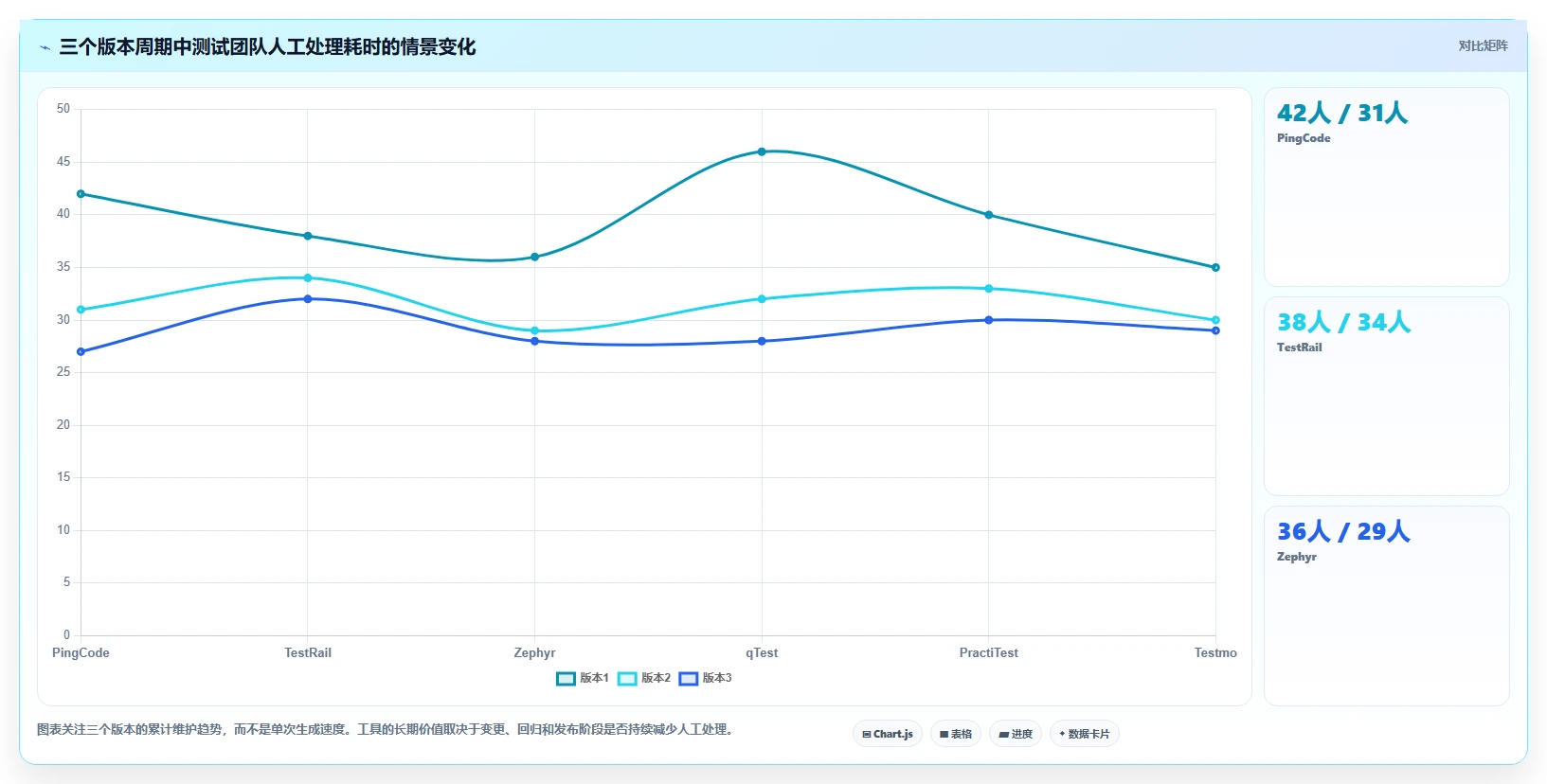
Task: Click the PingCode x-axis label
Action: coord(81,653)
